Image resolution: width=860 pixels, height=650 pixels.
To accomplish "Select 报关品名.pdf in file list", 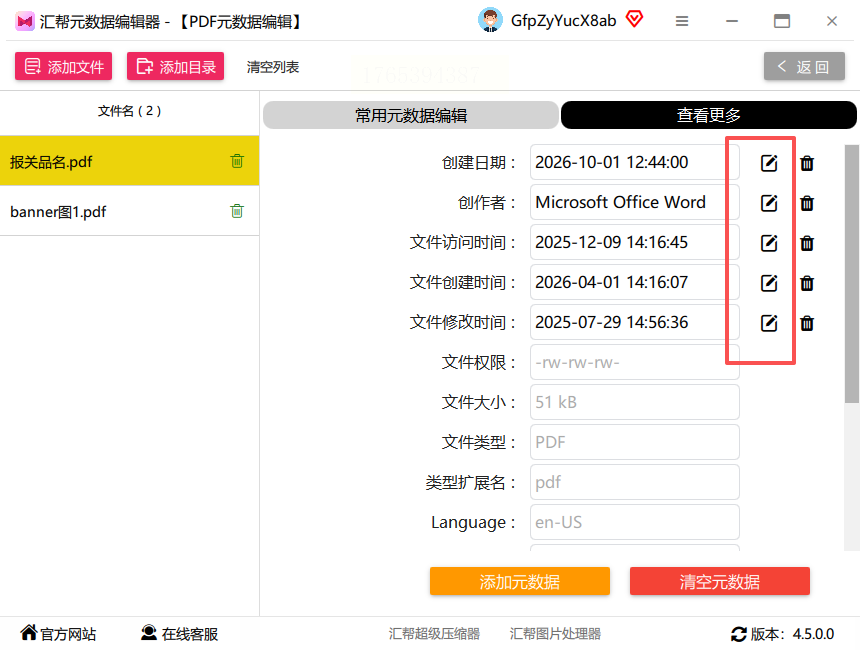I will click(129, 161).
